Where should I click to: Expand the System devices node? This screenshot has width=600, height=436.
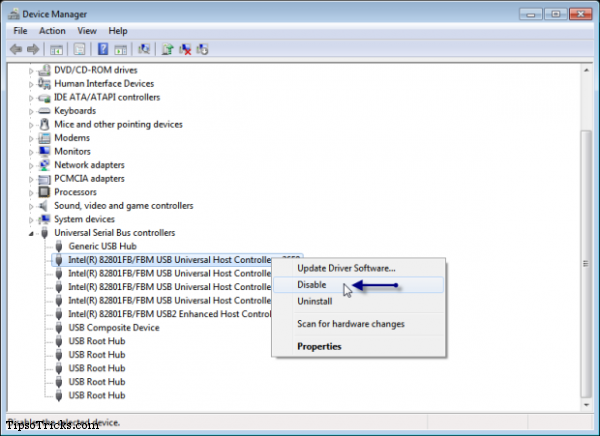[31, 220]
